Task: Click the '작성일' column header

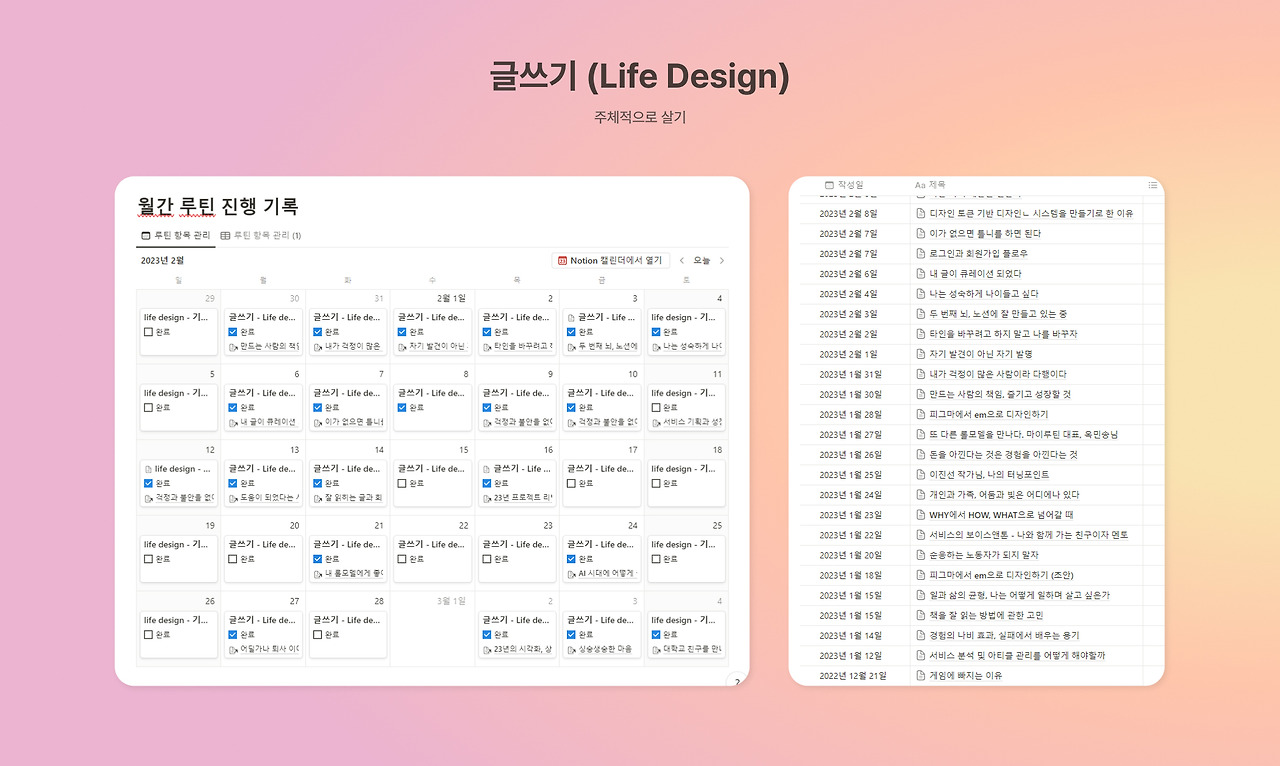Action: pyautogui.click(x=844, y=185)
